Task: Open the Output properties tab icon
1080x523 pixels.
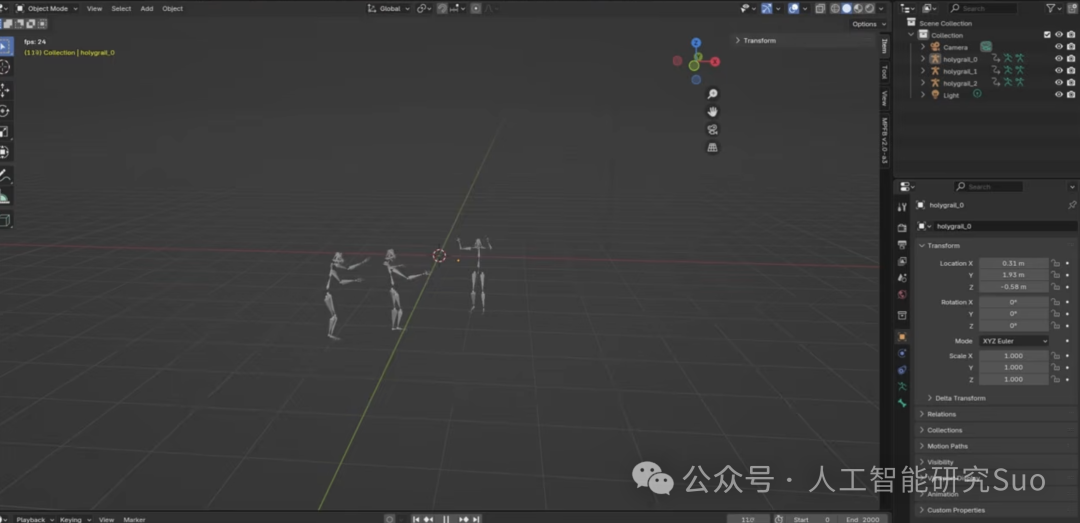Action: [902, 245]
